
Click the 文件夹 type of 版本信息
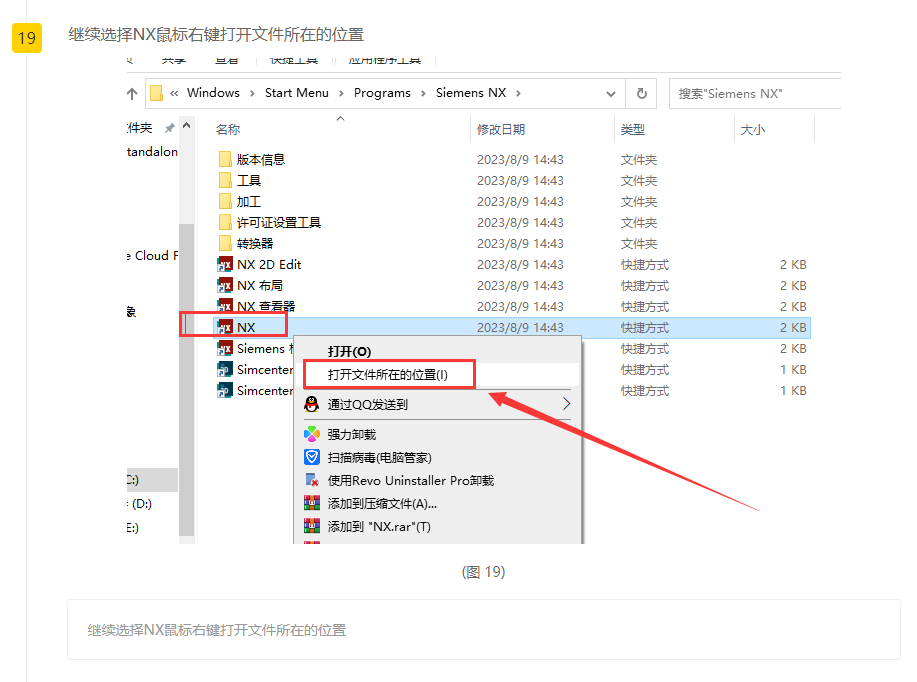tap(639, 160)
